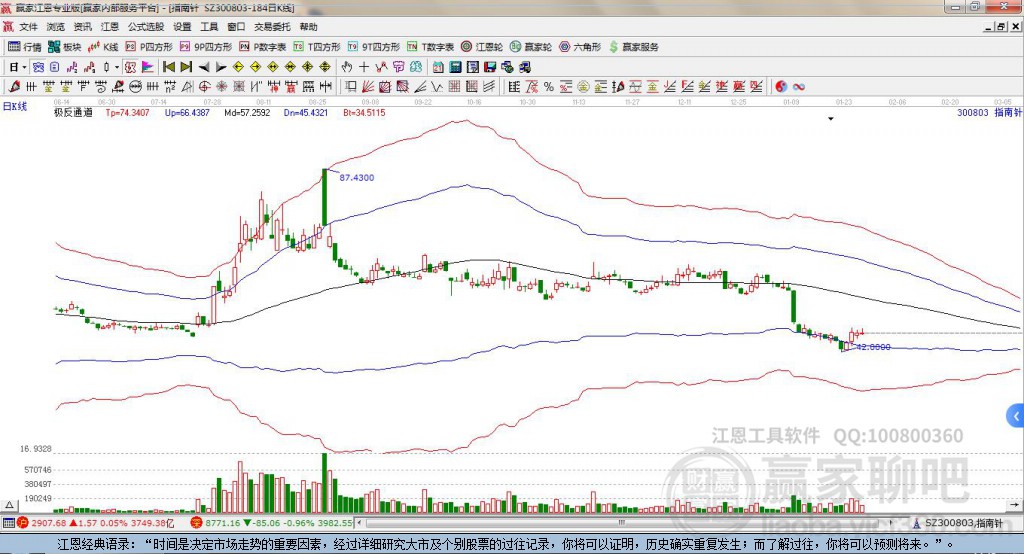Step forward with the black right arrow
The height and width of the screenshot is (554, 1024).
[221, 67]
